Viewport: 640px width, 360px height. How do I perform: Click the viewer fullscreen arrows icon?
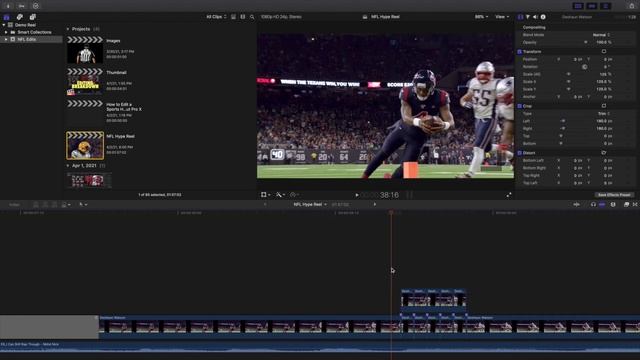tap(509, 195)
